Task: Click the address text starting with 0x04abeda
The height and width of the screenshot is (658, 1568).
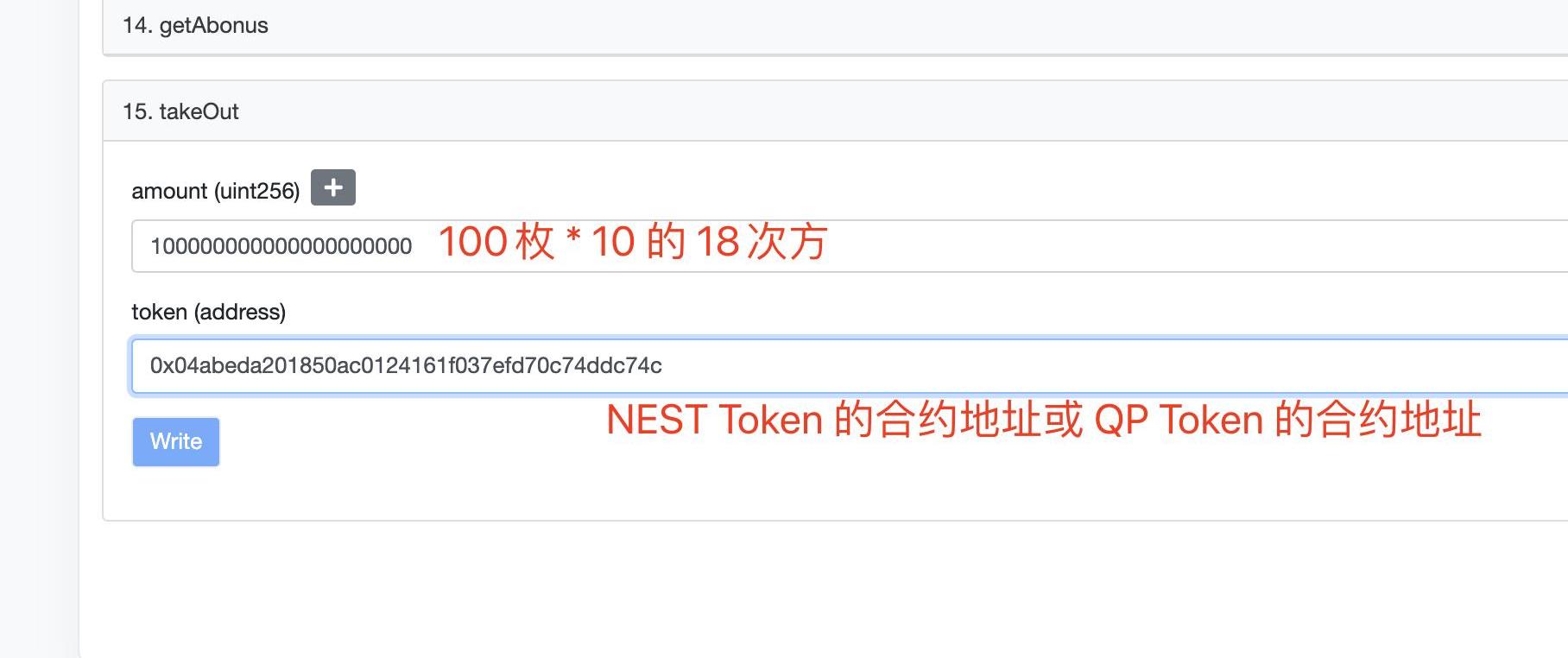Action: (406, 366)
